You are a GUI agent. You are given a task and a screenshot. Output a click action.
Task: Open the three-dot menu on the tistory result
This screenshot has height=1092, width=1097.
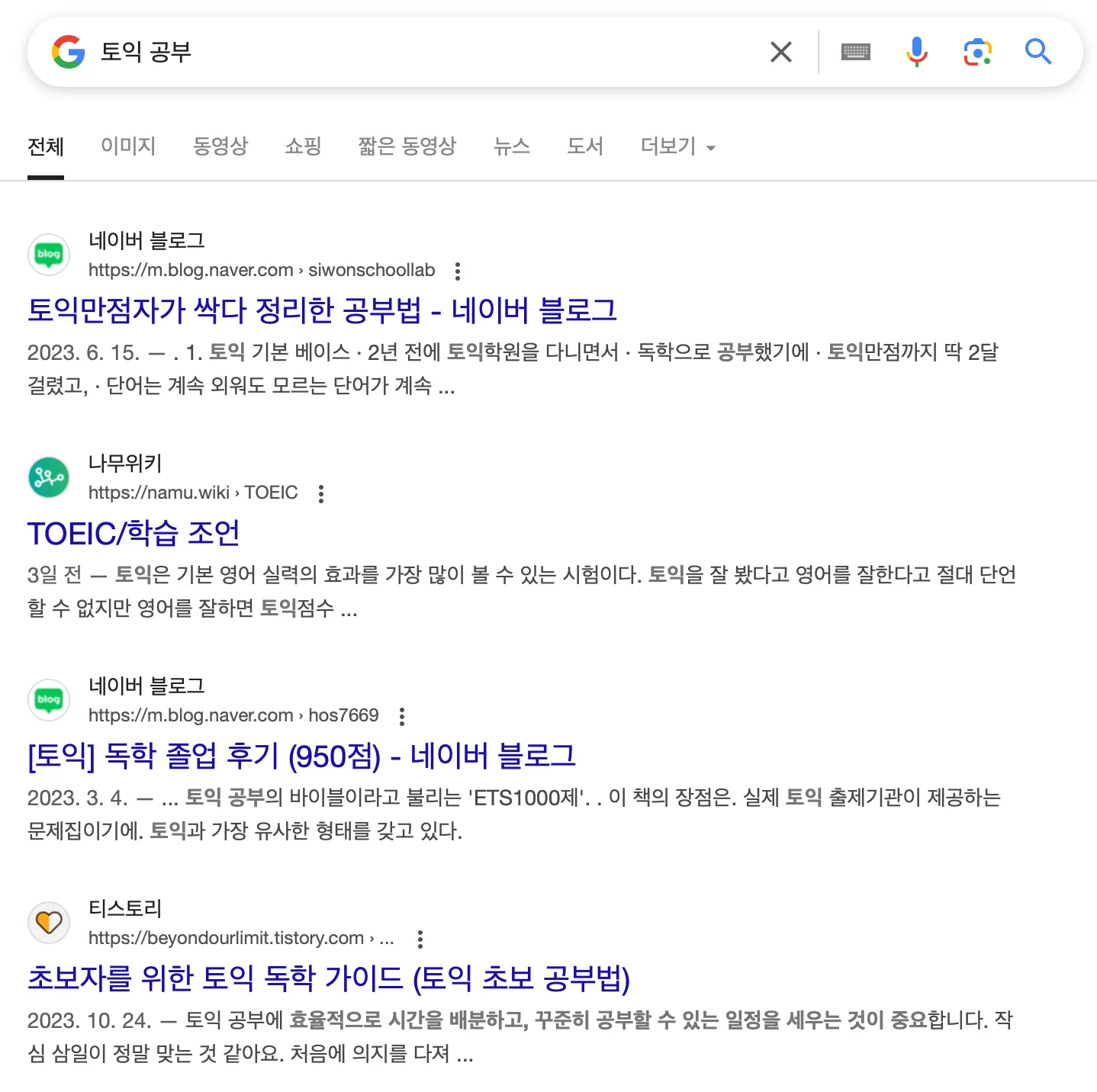[x=420, y=939]
